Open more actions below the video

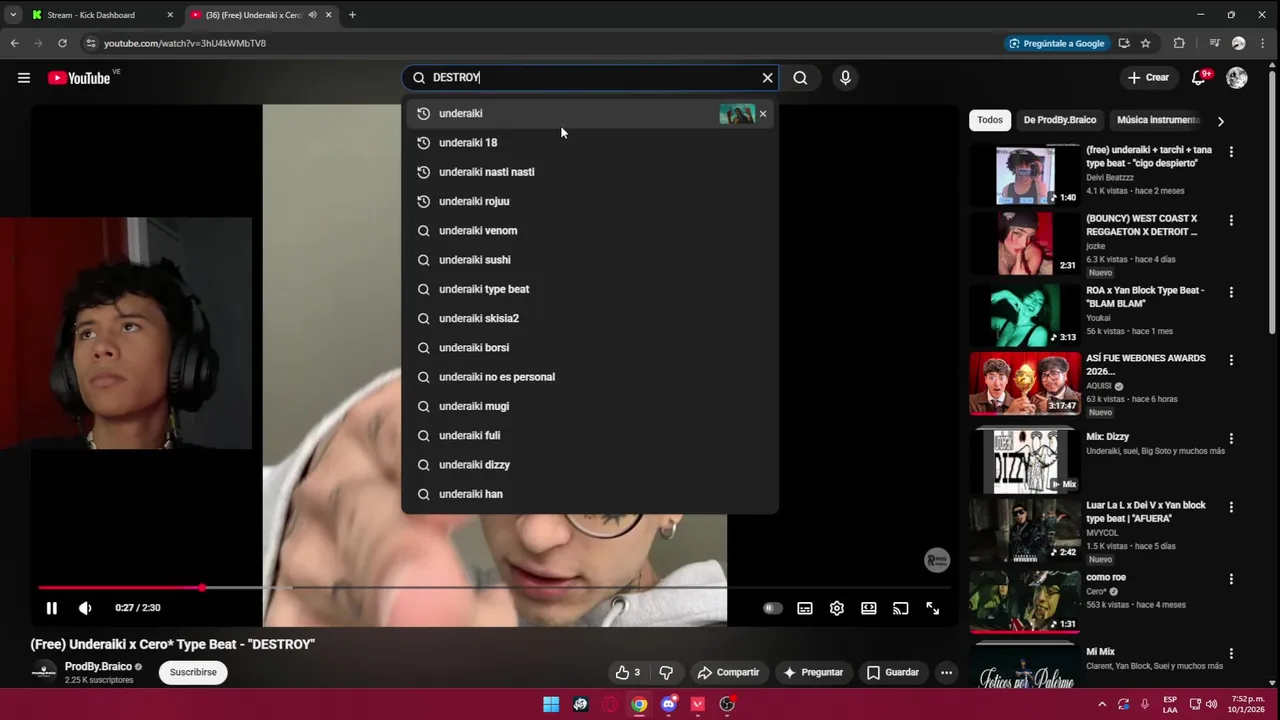coord(946,673)
